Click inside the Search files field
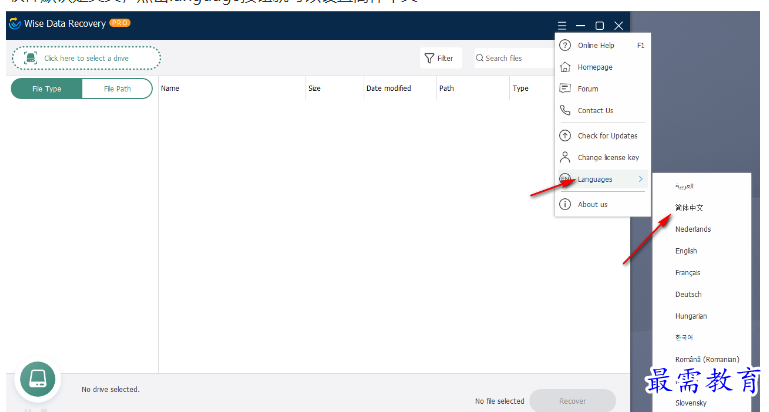The height and width of the screenshot is (412, 769). (x=514, y=58)
